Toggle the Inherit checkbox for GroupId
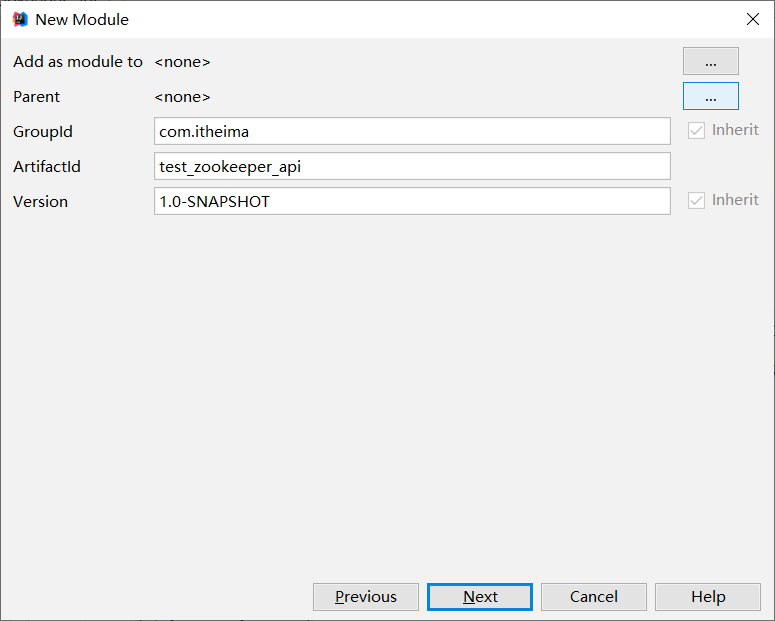This screenshot has width=775, height=621. pos(697,131)
